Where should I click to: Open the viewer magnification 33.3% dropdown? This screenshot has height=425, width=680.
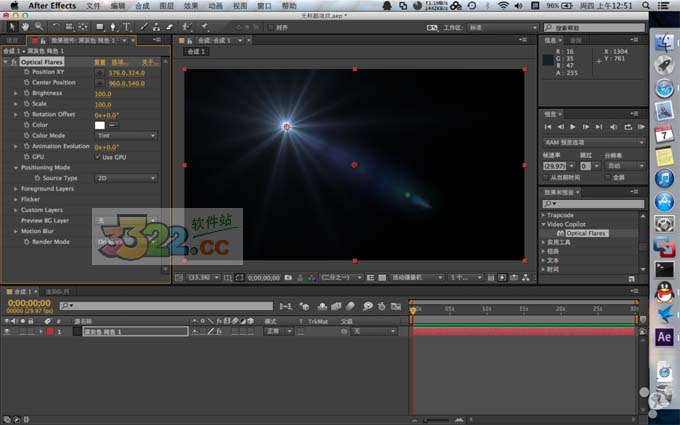point(203,278)
